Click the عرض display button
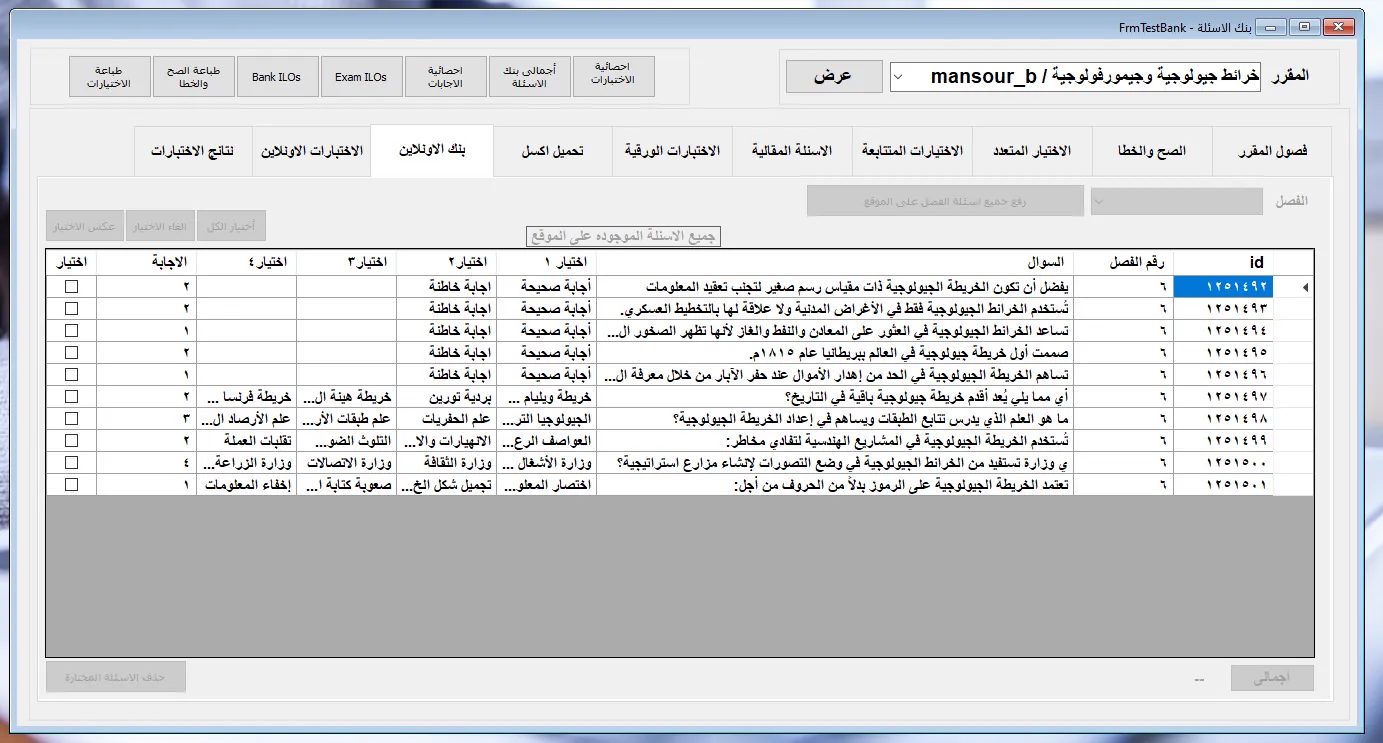 pyautogui.click(x=834, y=76)
